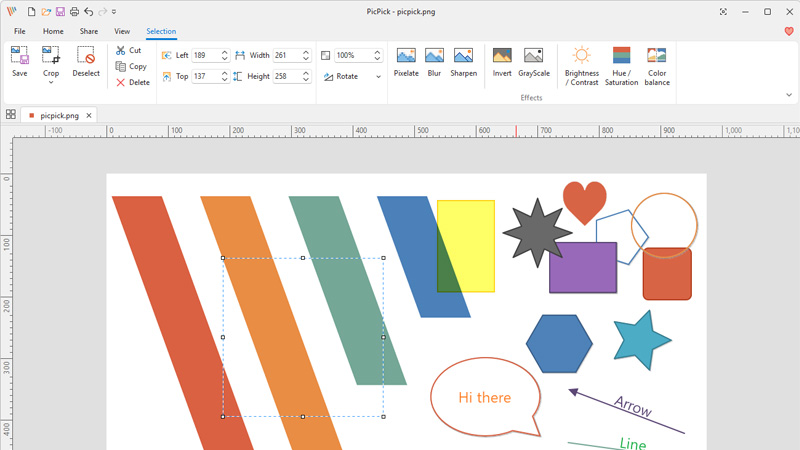Image resolution: width=800 pixels, height=450 pixels.
Task: Click the resize icon beside 100%
Action: tap(326, 55)
